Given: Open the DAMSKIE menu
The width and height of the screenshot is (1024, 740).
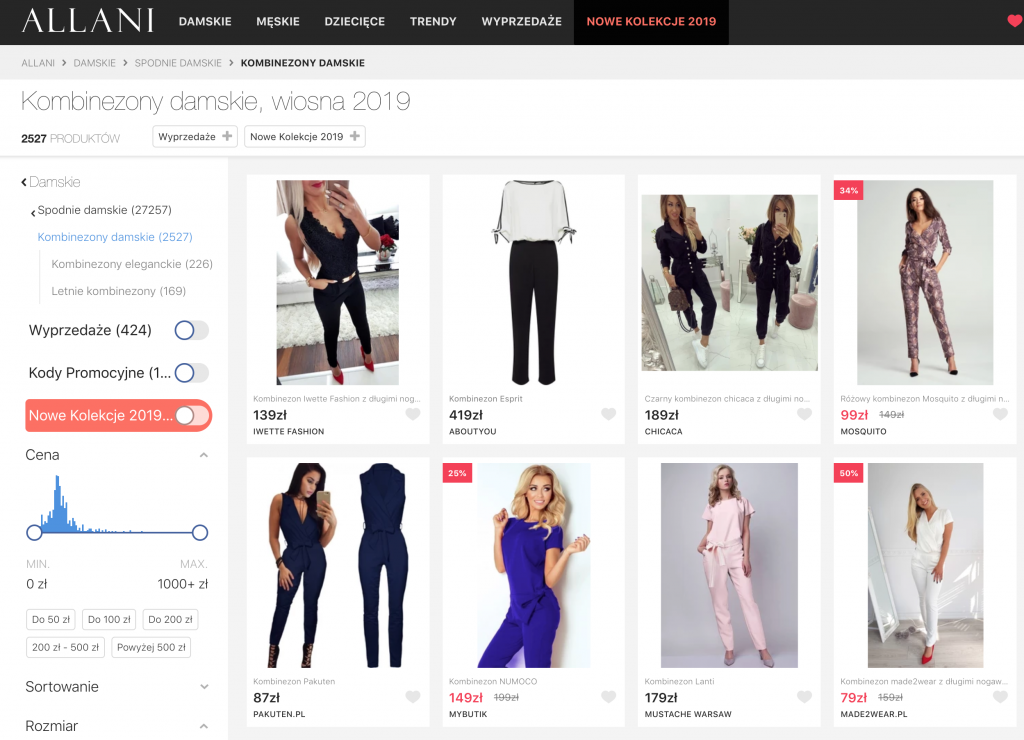Looking at the screenshot, I should pos(205,22).
